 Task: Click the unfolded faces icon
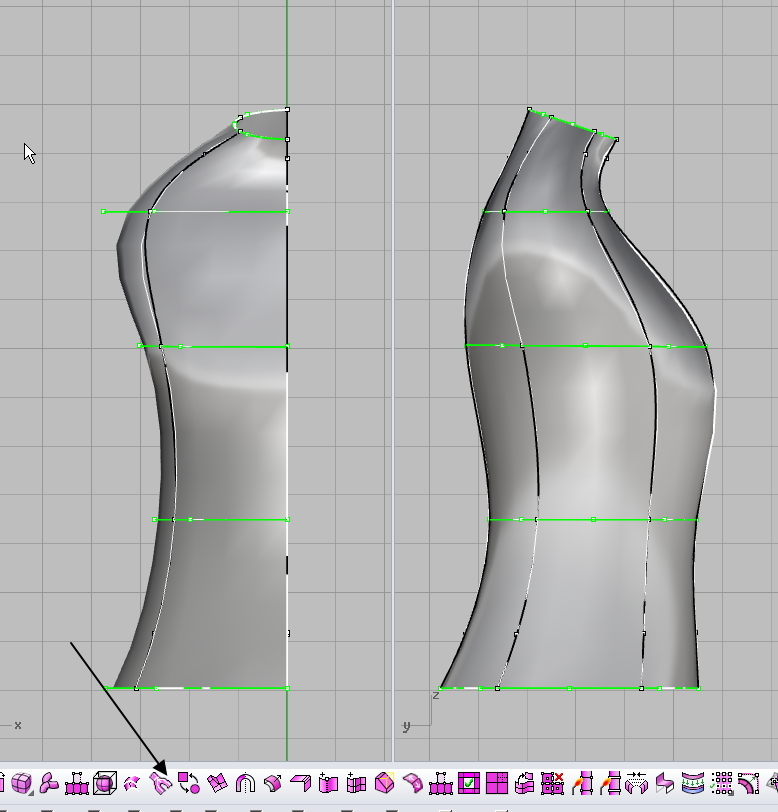[217, 783]
